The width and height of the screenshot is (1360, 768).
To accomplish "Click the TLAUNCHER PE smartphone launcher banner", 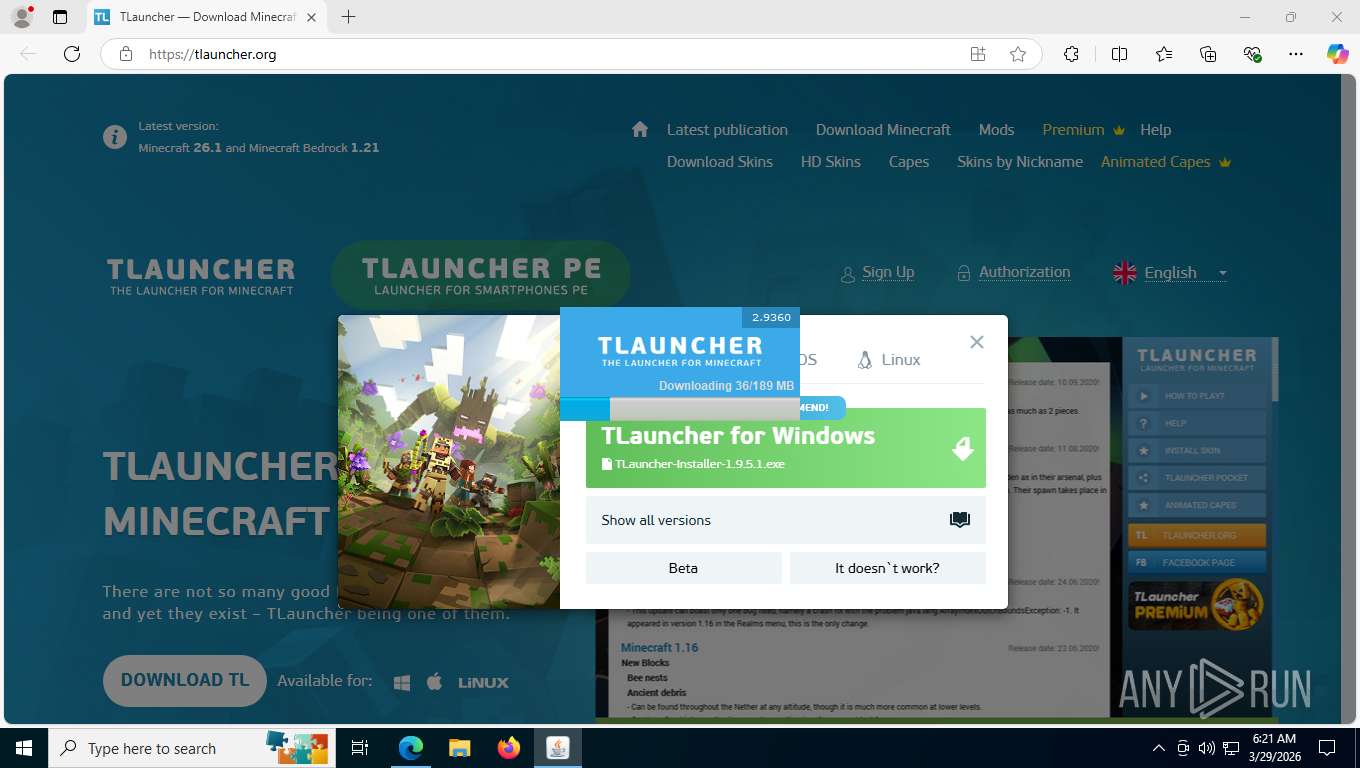I will [481, 274].
